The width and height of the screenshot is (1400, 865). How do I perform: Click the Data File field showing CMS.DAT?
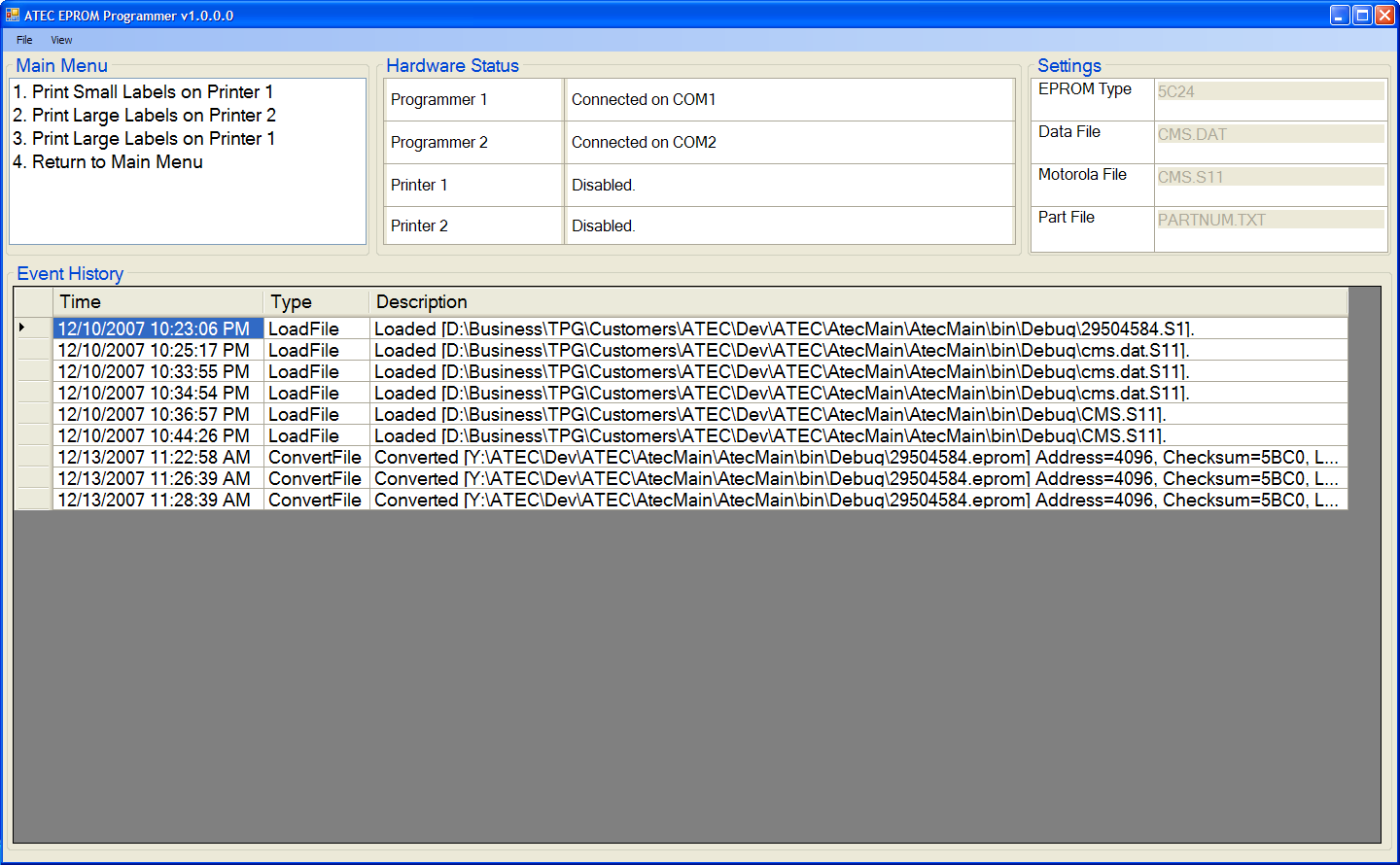coord(1270,134)
